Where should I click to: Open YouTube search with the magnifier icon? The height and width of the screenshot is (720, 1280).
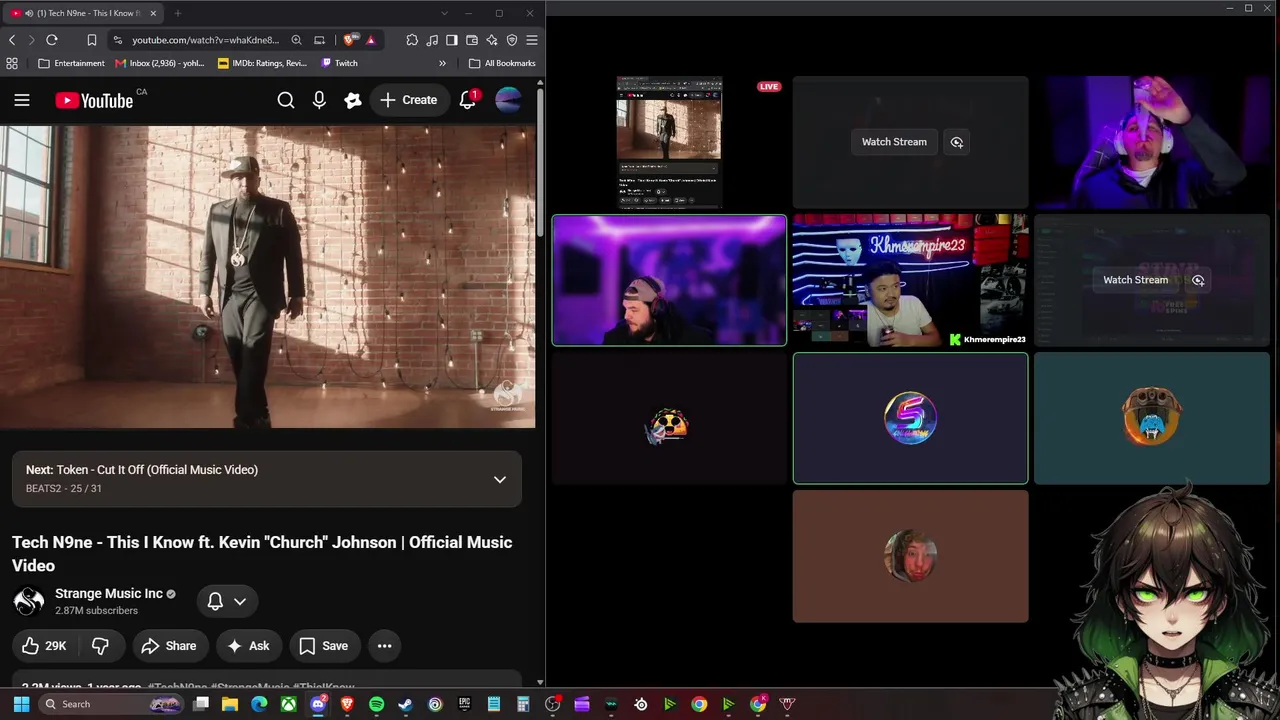[286, 100]
